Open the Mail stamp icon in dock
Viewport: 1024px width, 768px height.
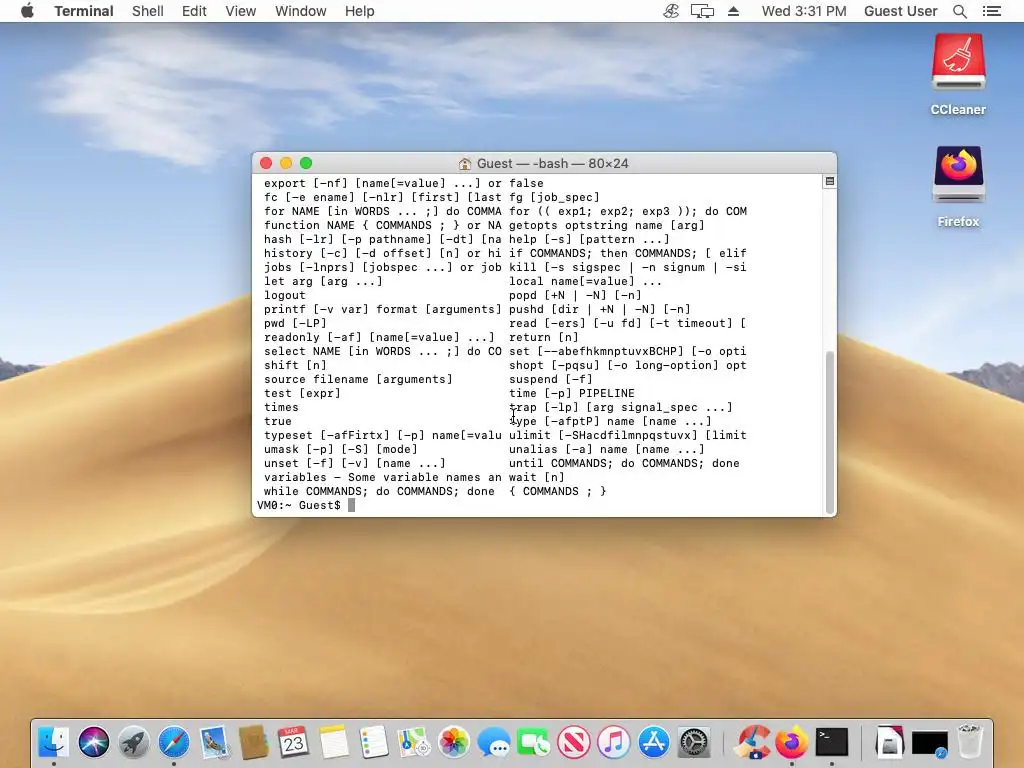(214, 742)
